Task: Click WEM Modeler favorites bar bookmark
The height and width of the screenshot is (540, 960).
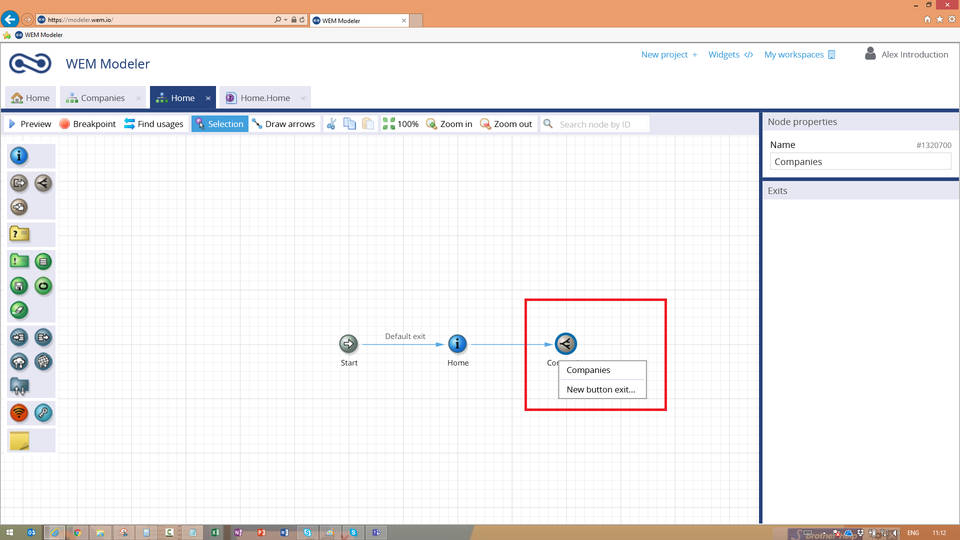Action: pos(39,35)
